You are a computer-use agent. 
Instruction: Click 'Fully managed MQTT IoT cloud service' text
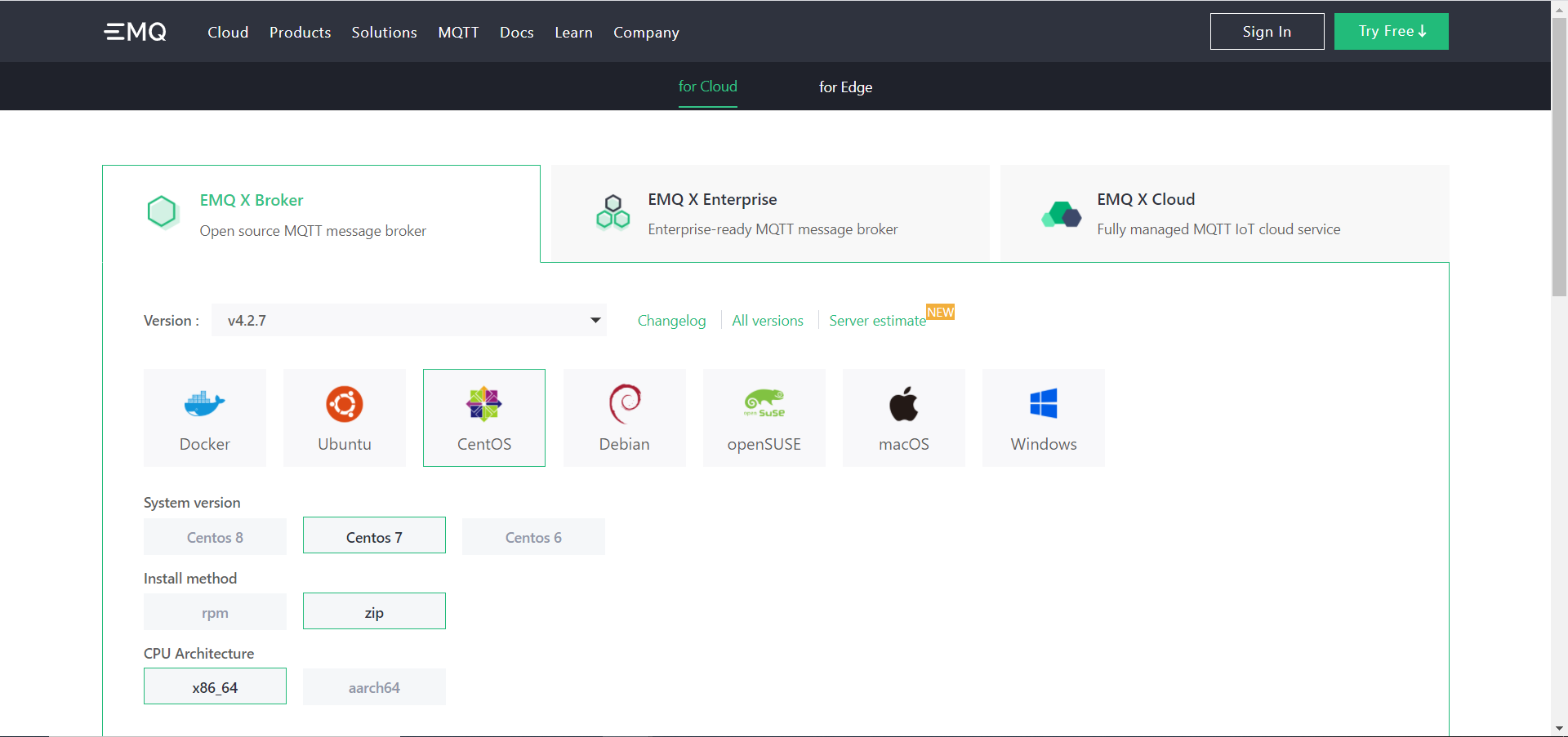[x=1218, y=229]
